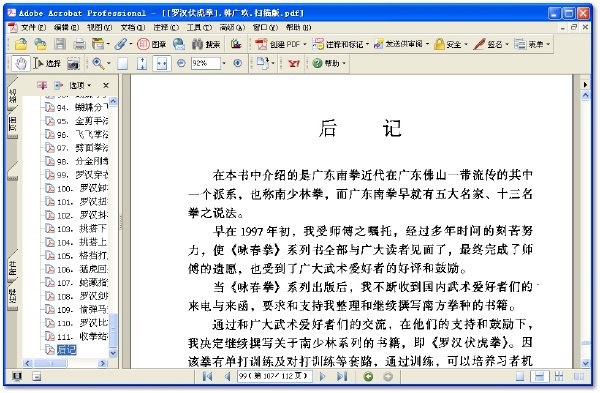The image size is (600, 393).
Task: Open a file with the folder icon
Action: click(x=21, y=44)
